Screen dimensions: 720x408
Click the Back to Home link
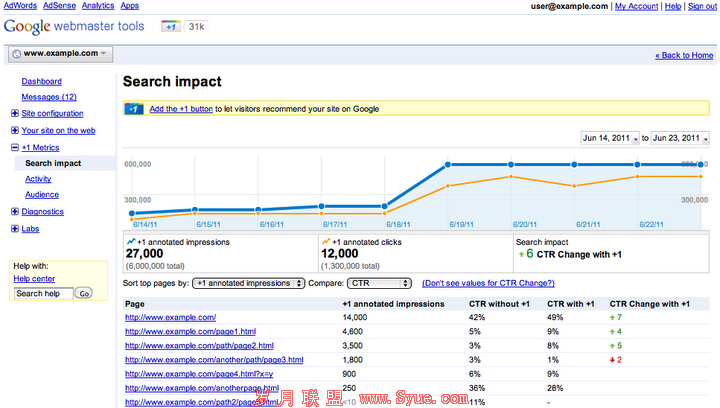[x=684, y=55]
